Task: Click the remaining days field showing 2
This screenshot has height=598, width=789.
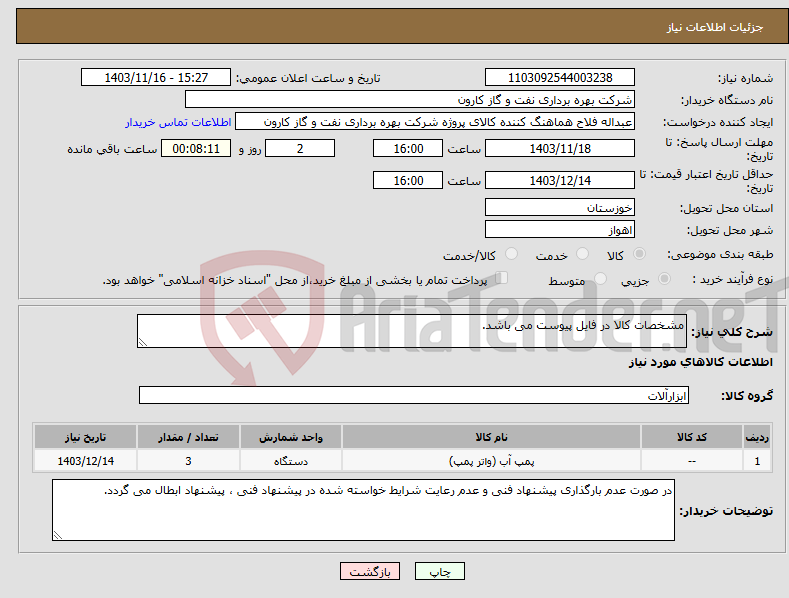Action: pos(300,148)
